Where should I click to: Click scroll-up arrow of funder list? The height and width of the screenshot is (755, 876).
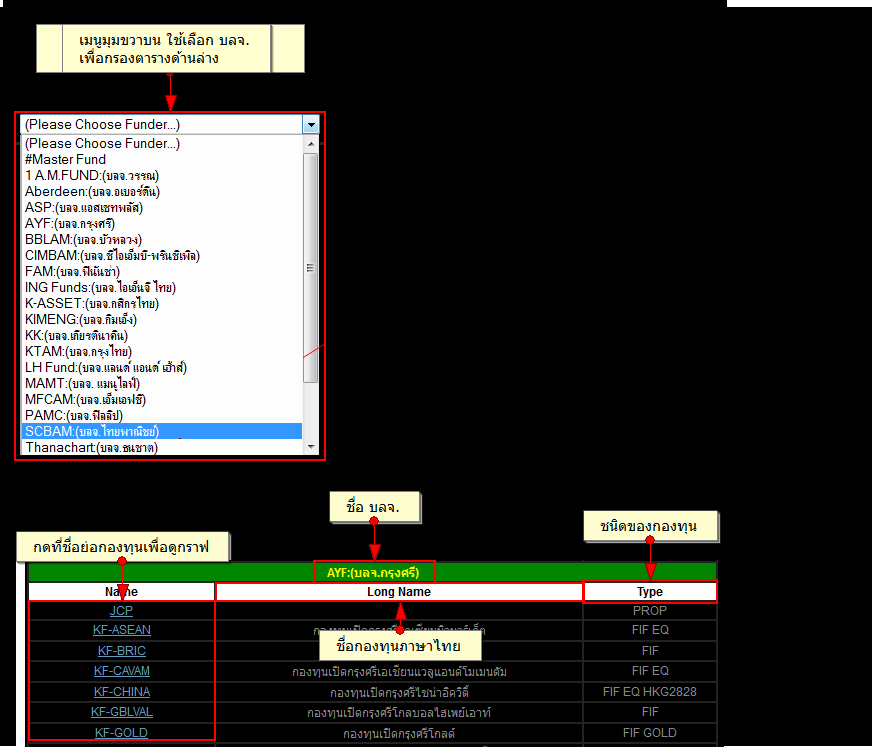[x=311, y=143]
